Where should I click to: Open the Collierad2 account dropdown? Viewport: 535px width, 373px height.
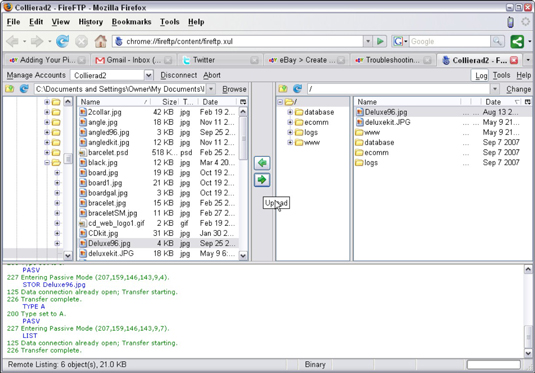(148, 75)
